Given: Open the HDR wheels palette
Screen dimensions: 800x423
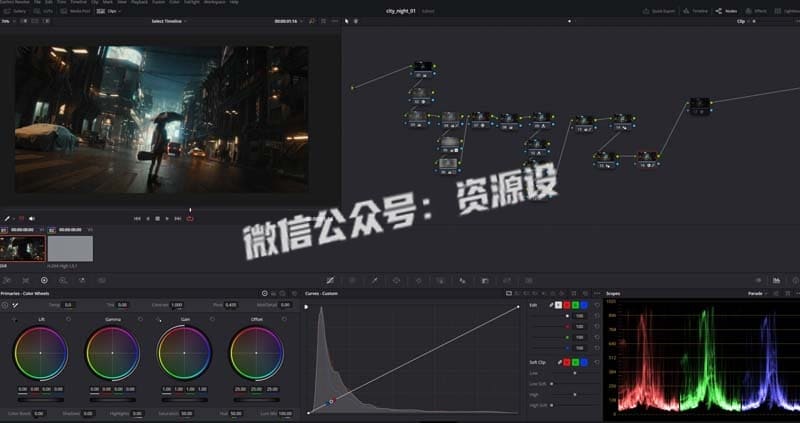Looking at the screenshot, I should (63, 280).
